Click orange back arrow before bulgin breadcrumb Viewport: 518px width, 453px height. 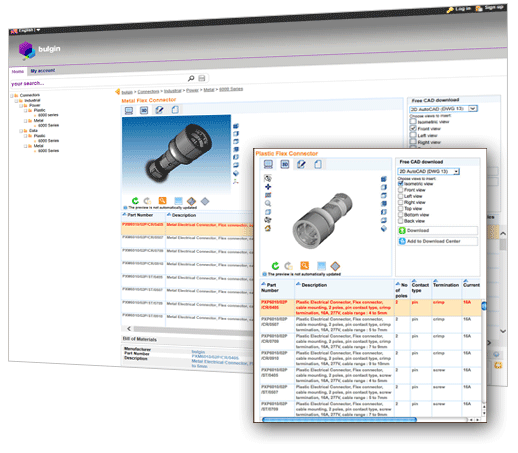pos(117,92)
